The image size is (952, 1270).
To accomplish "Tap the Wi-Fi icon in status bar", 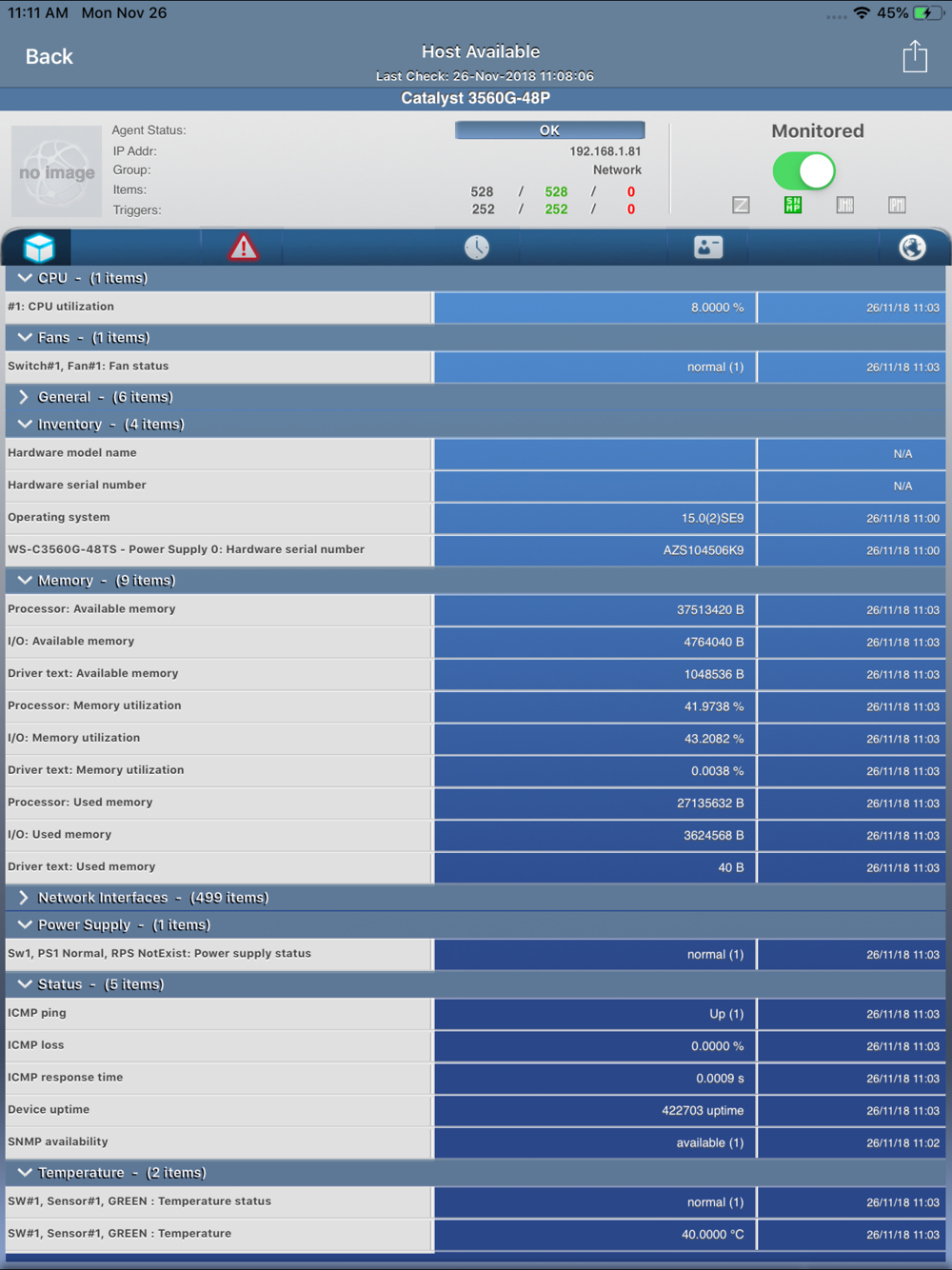I will click(x=862, y=13).
